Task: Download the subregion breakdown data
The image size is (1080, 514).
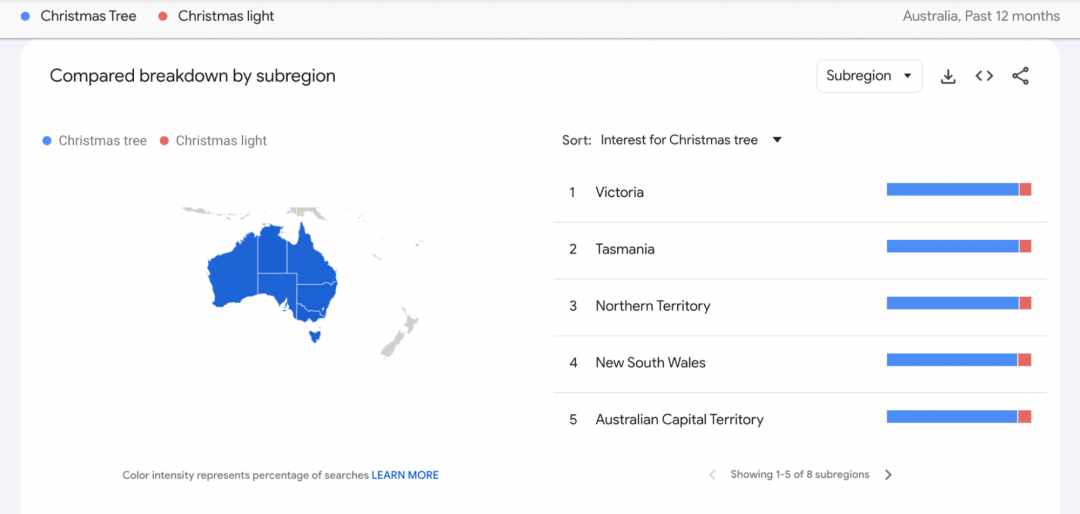Action: point(948,76)
